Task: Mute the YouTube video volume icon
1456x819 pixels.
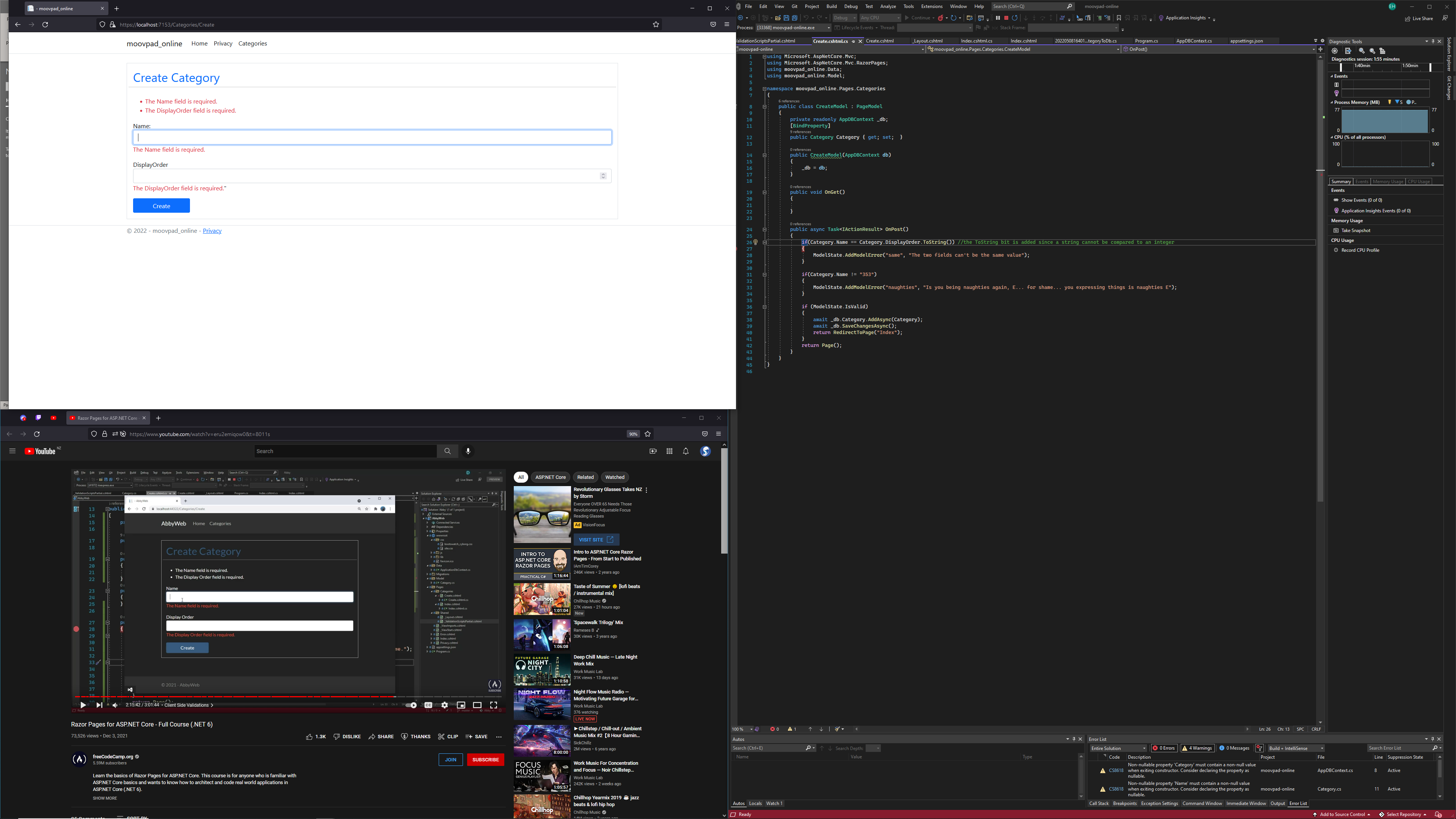Action: coord(115,705)
